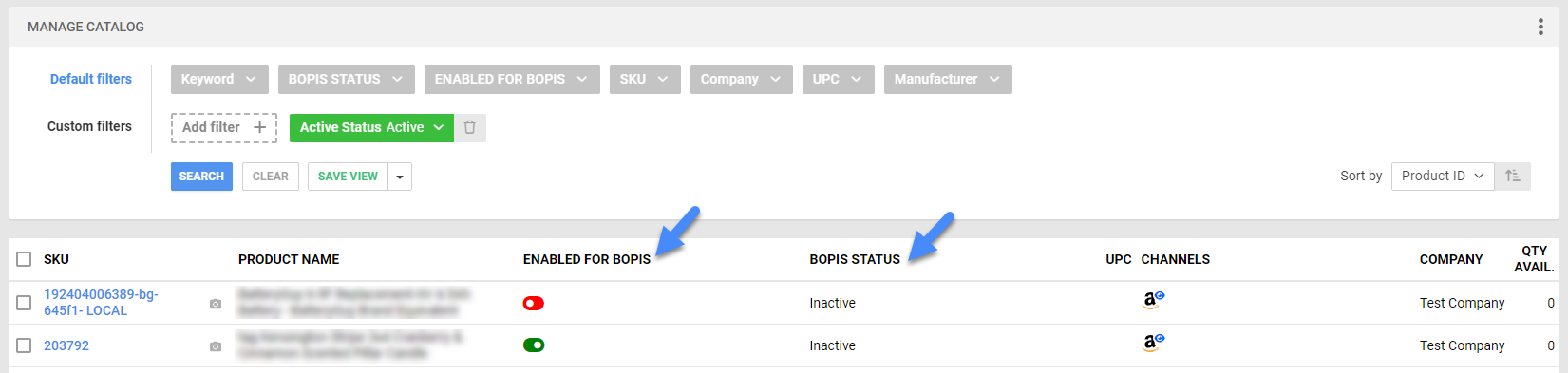Toggle sort direction icon next to Product ID
This screenshot has width=1568, height=373.
click(1513, 176)
